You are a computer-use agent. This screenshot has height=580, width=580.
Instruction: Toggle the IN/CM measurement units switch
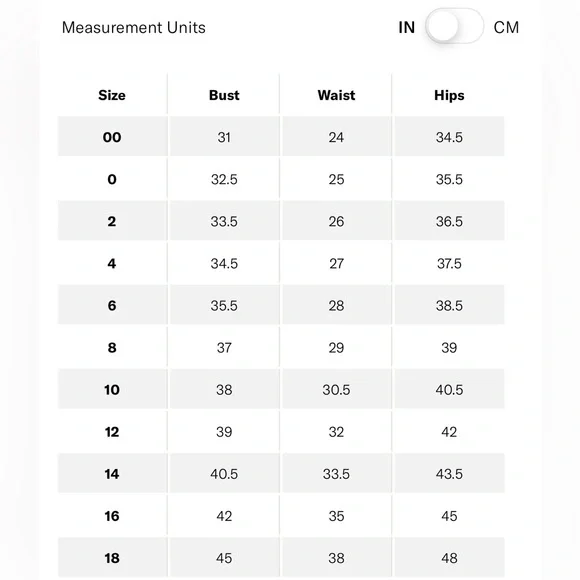[x=454, y=27]
